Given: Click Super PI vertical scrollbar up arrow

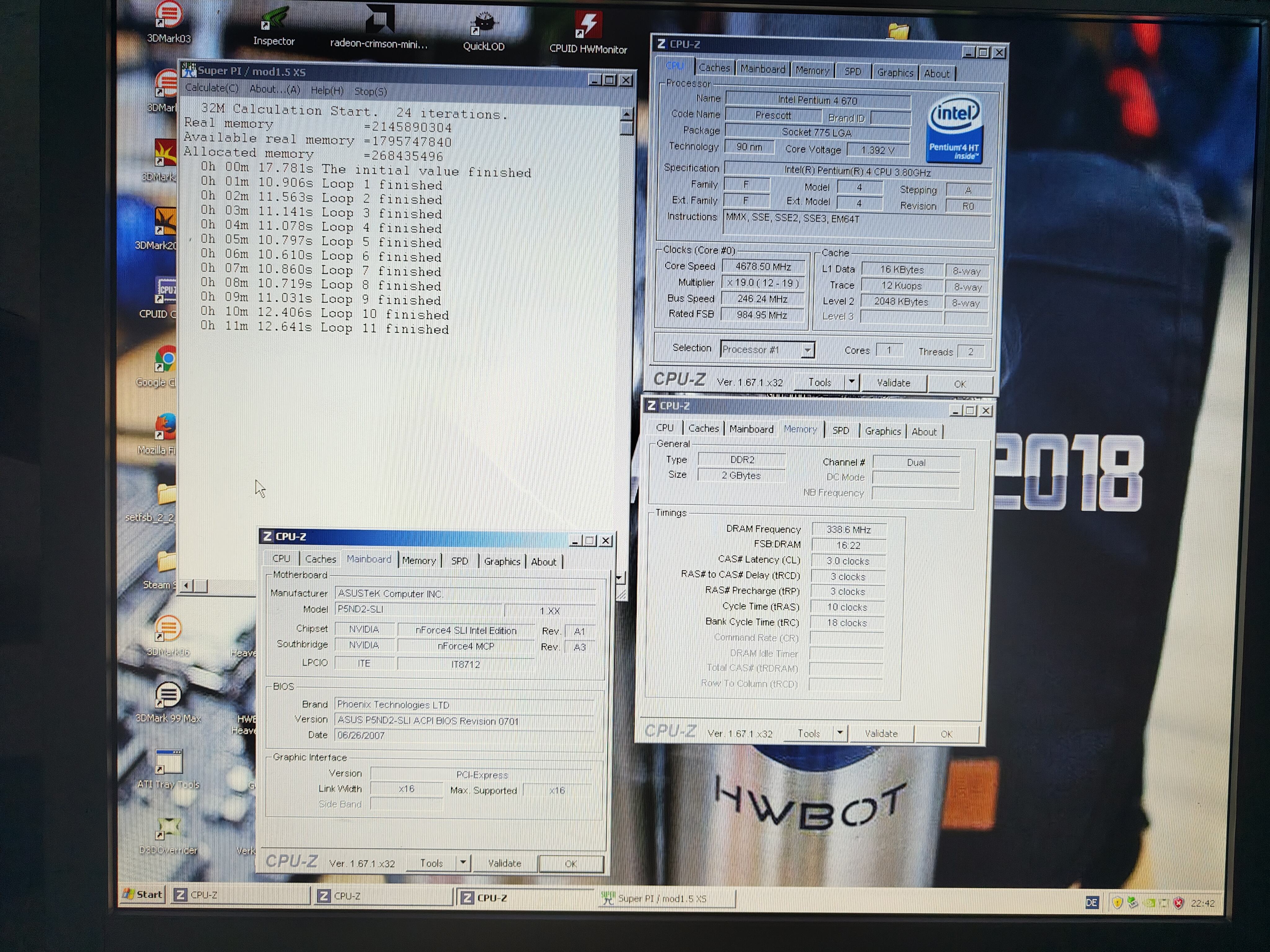Looking at the screenshot, I should pos(626,114).
